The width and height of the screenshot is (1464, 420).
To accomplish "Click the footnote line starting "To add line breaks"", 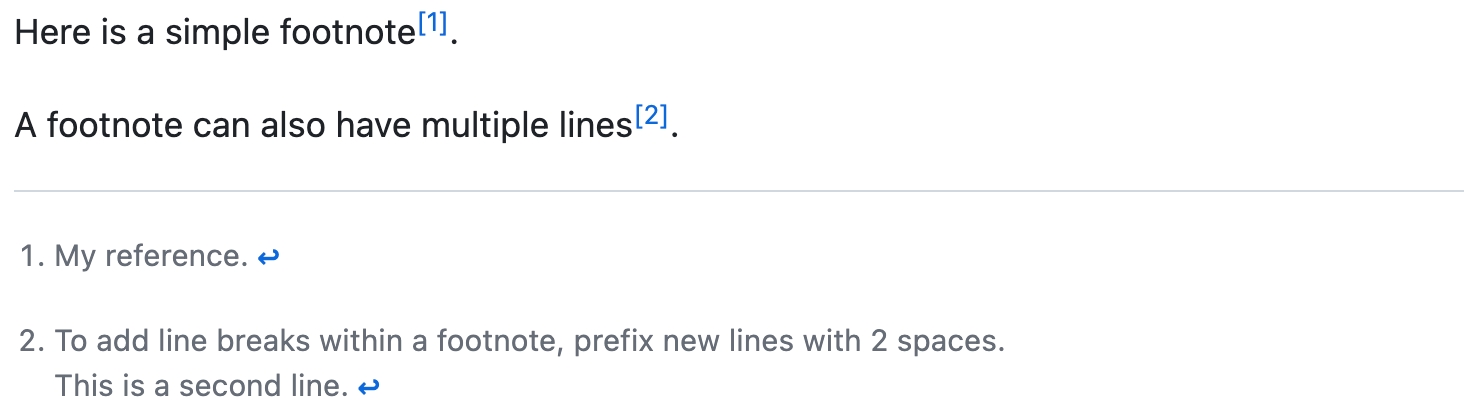I will tap(530, 342).
